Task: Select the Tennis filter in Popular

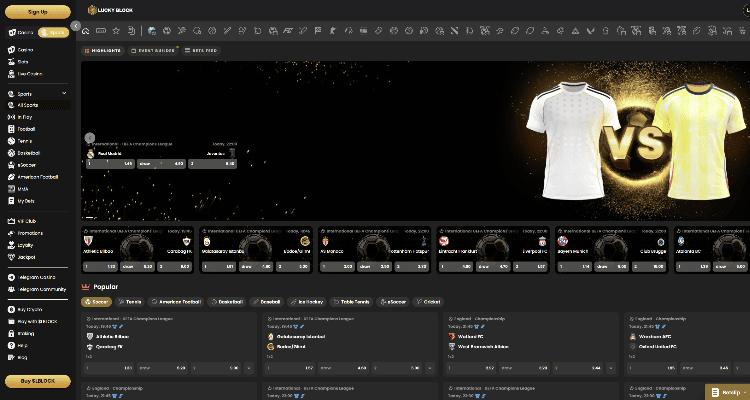Action: (129, 300)
